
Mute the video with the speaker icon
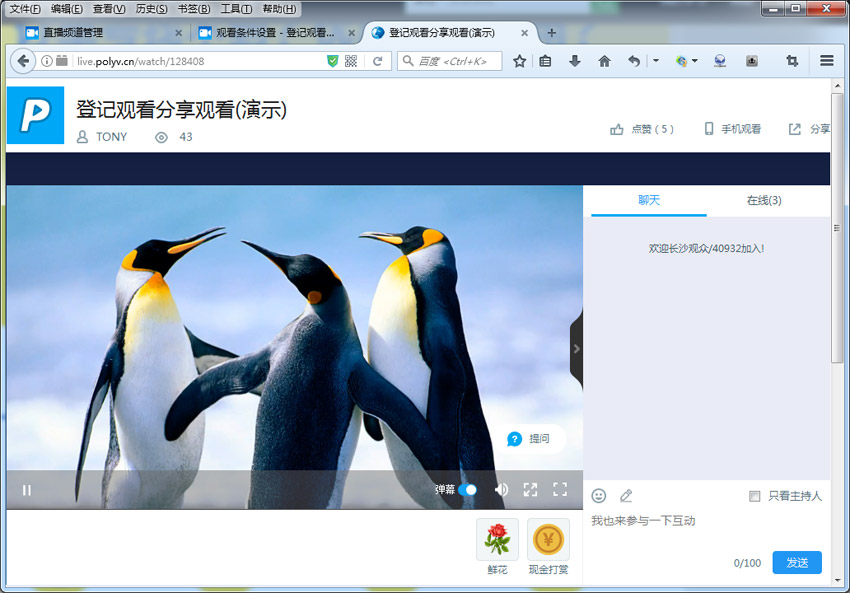point(501,490)
